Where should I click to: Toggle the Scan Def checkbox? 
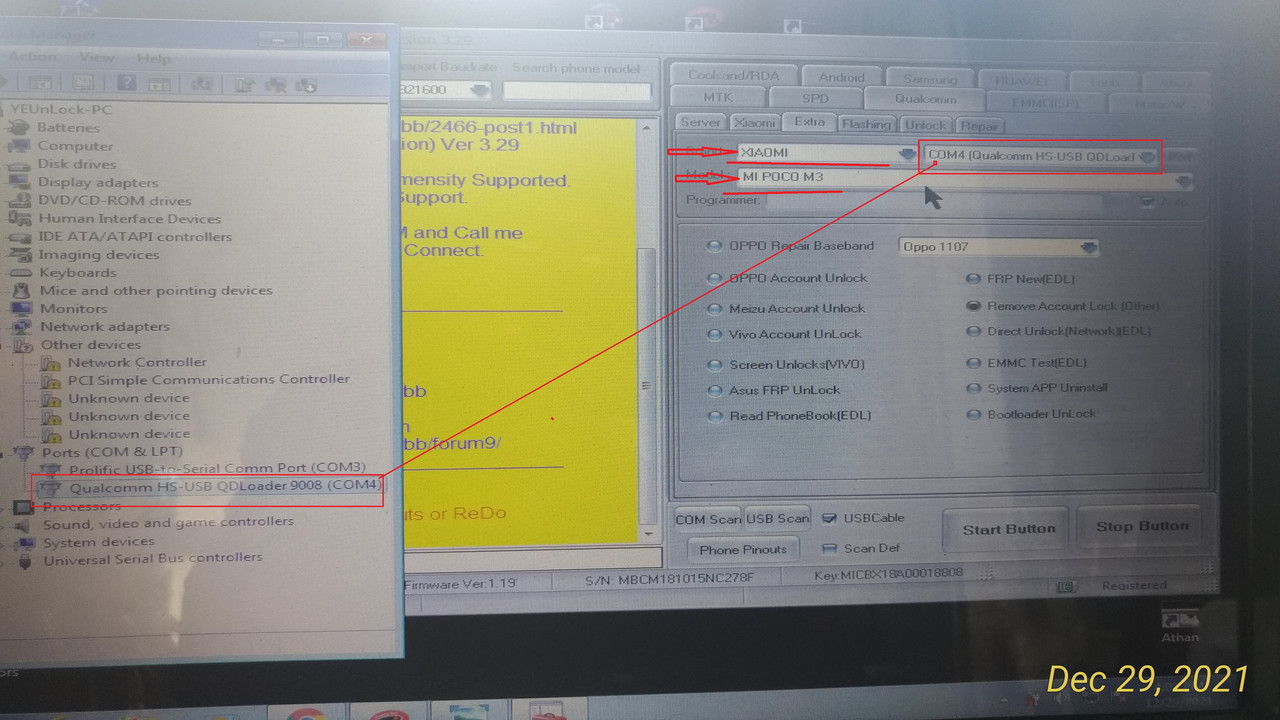(x=829, y=548)
